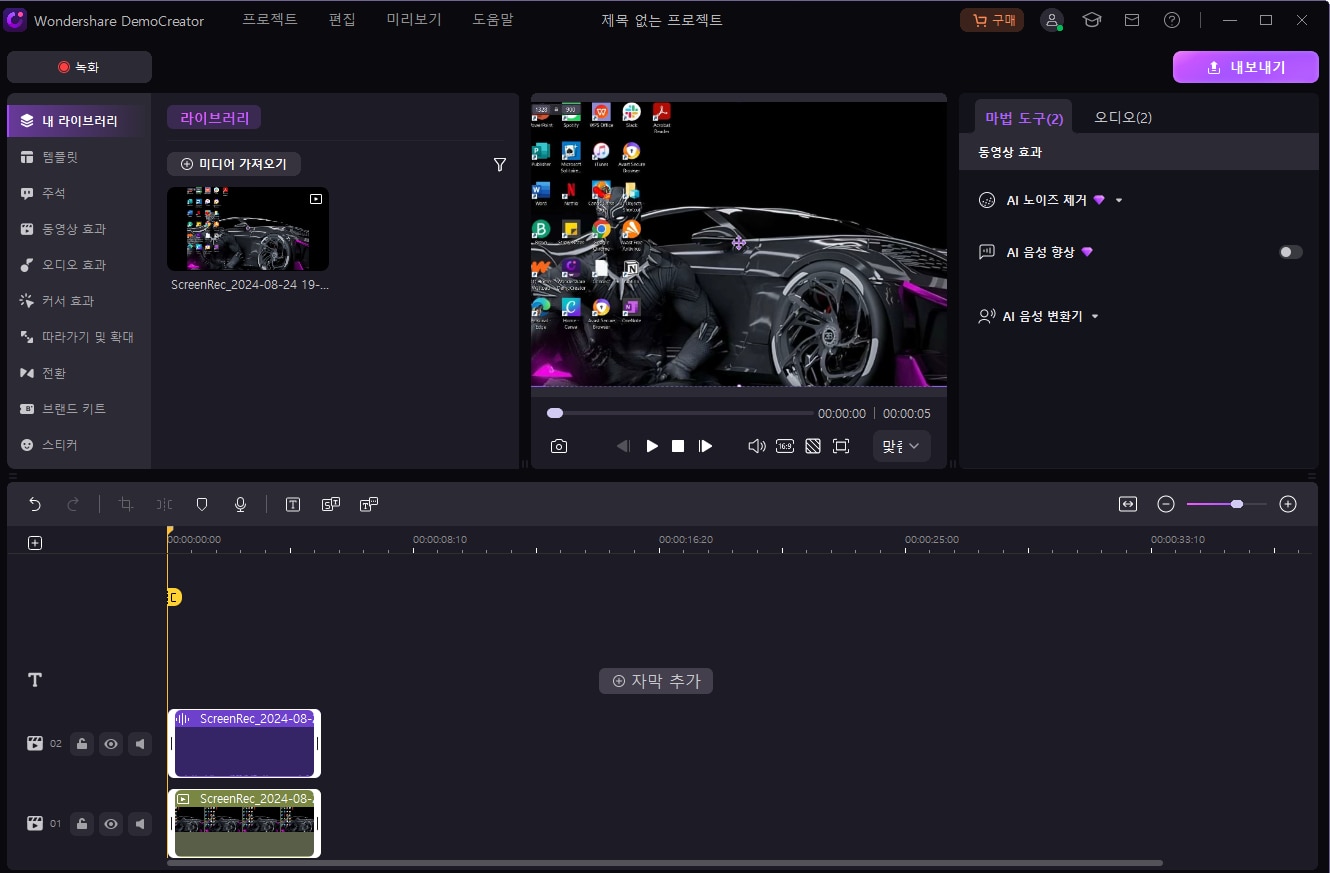Step to the next frame
Image resolution: width=1330 pixels, height=873 pixels.
[x=706, y=446]
